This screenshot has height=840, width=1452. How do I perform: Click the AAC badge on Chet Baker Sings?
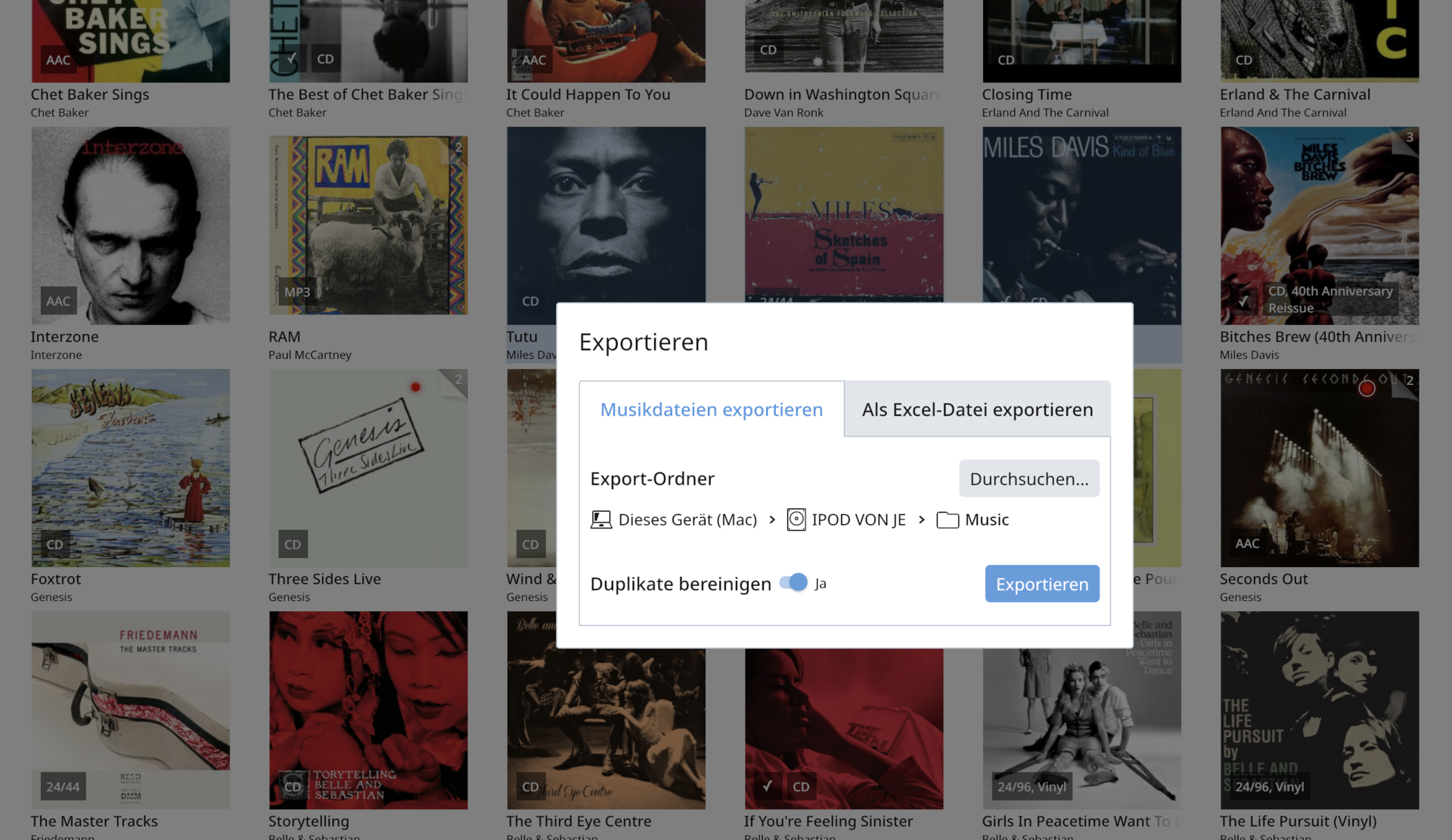(x=58, y=60)
